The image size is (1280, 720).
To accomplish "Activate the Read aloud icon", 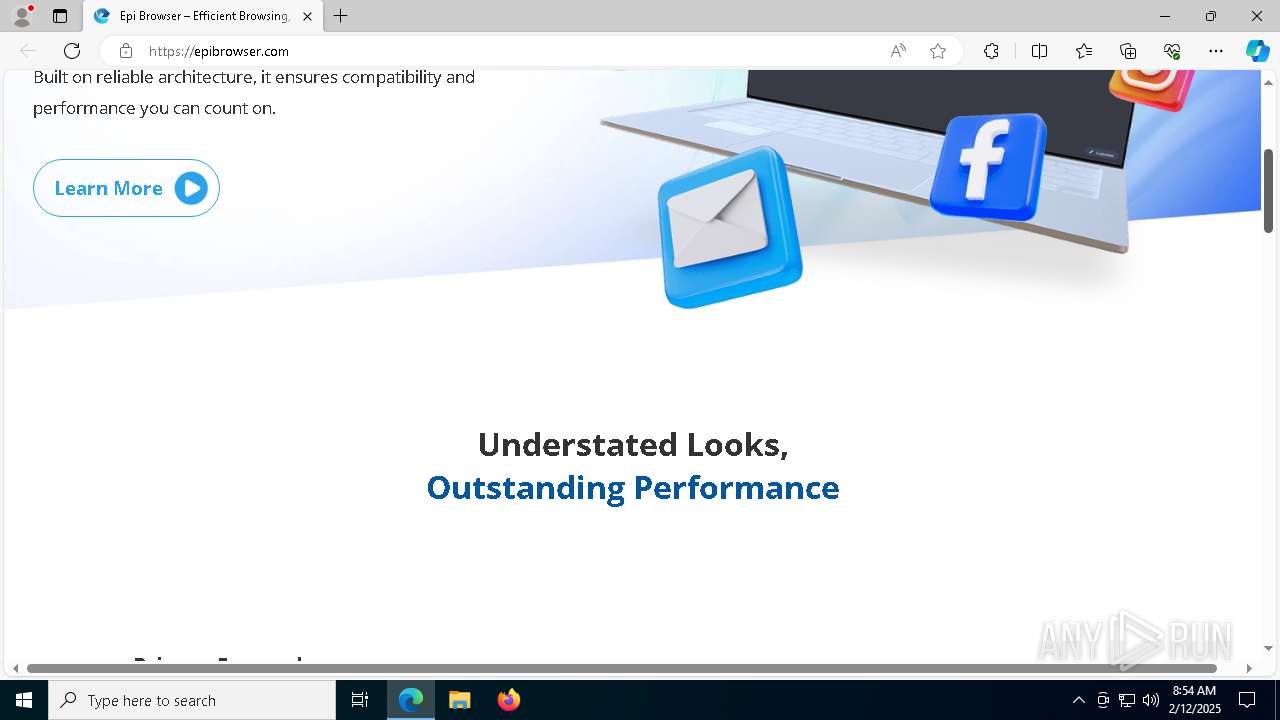I will point(898,51).
